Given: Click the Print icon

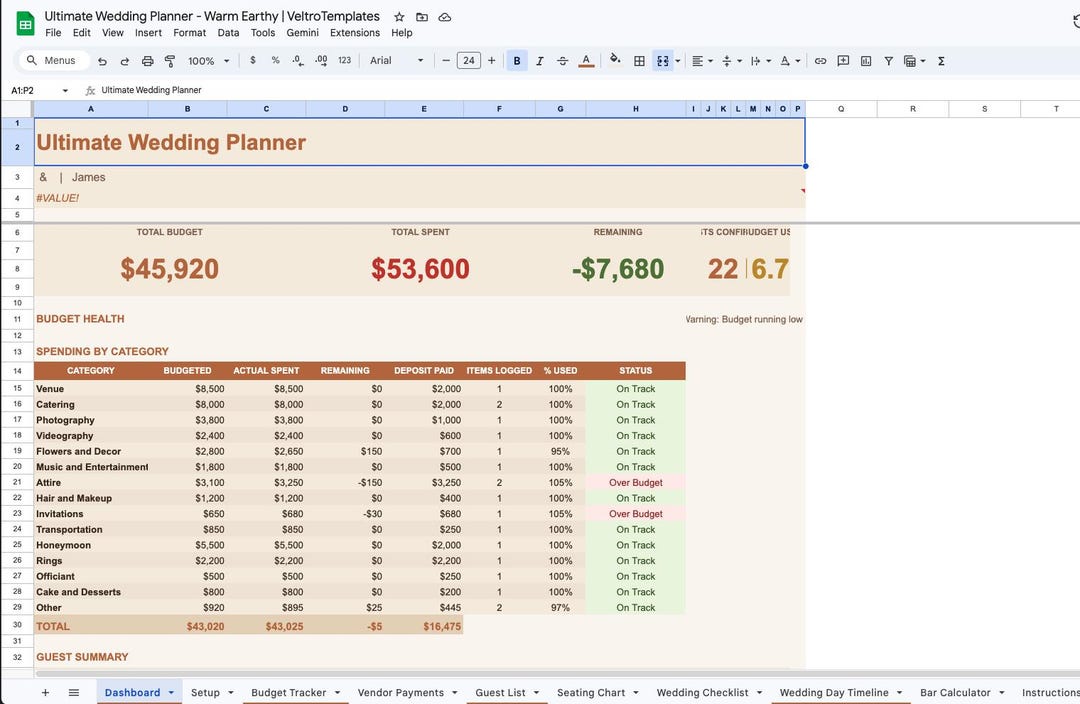Looking at the screenshot, I should [147, 61].
